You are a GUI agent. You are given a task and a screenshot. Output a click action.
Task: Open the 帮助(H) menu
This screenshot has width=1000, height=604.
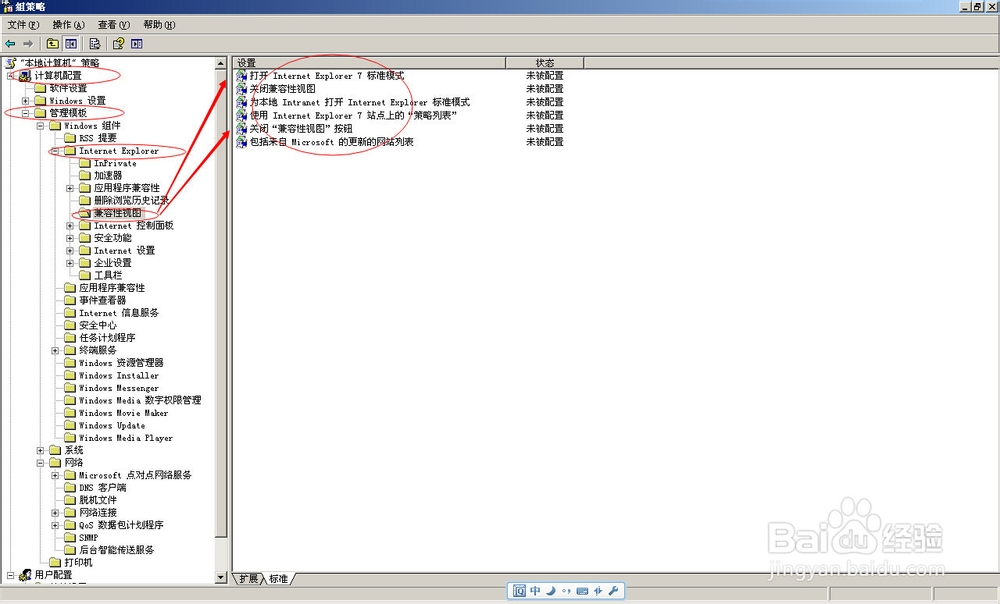[159, 25]
